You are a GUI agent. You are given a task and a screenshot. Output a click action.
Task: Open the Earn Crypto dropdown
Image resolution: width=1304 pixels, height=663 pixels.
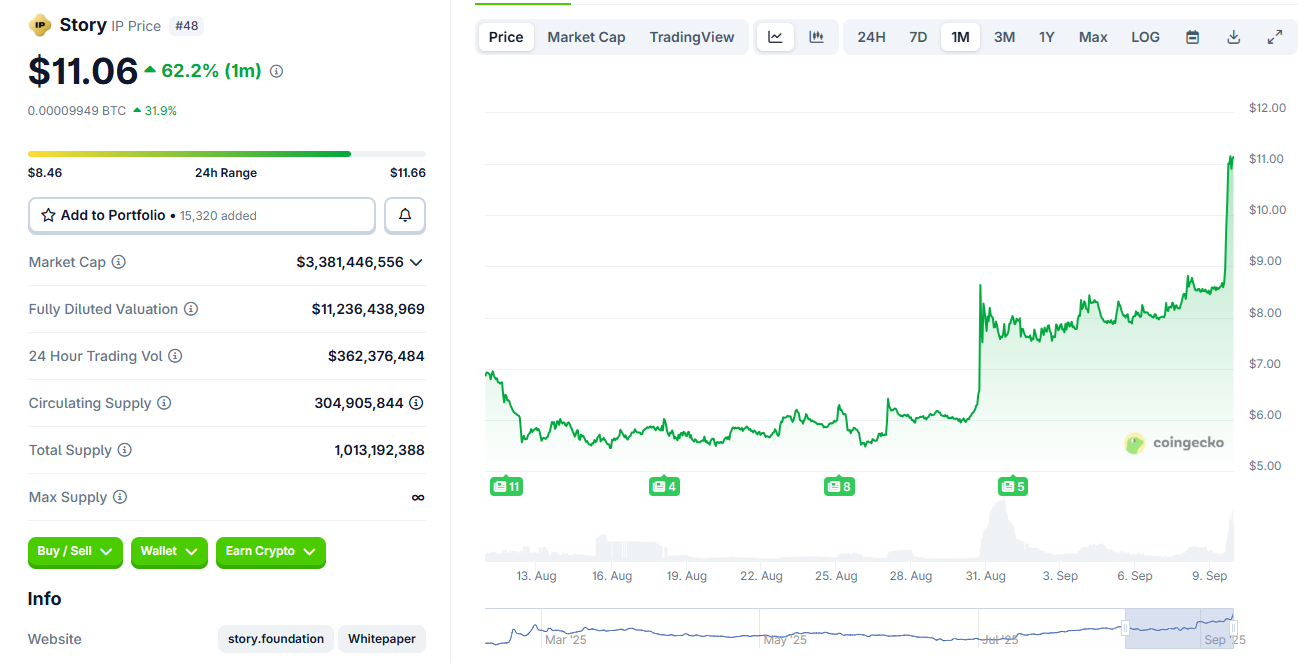pos(270,552)
